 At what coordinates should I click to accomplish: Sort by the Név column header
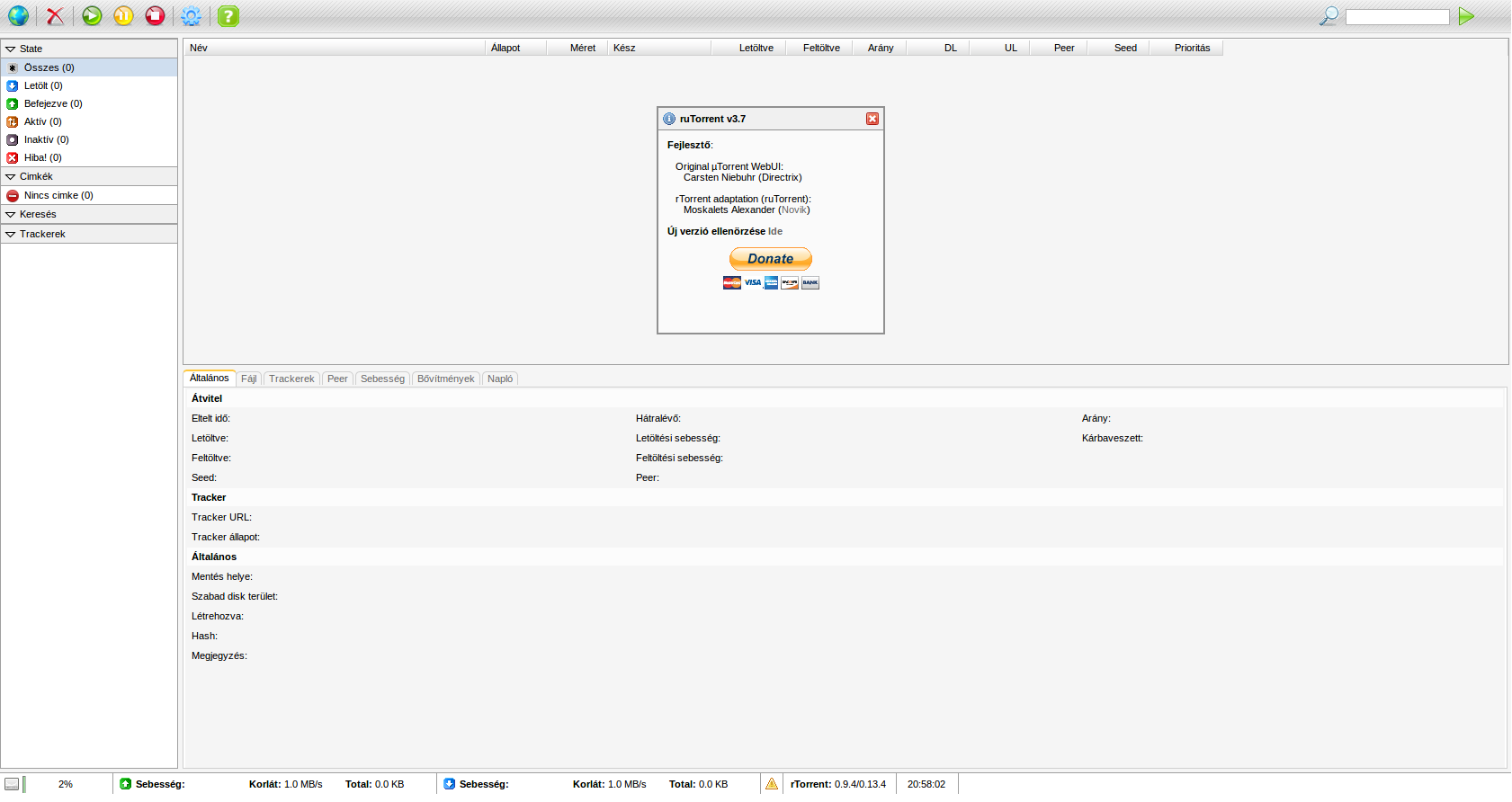point(335,48)
